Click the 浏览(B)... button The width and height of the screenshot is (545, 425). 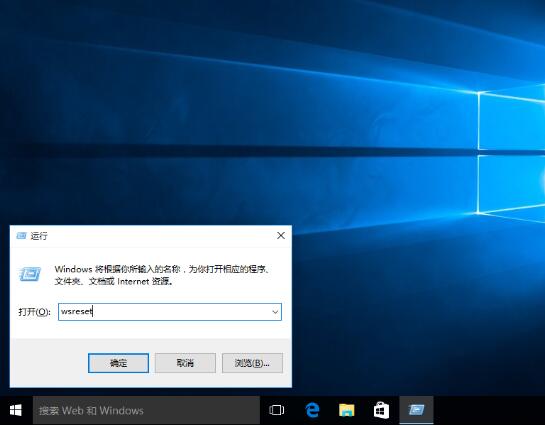(x=252, y=363)
